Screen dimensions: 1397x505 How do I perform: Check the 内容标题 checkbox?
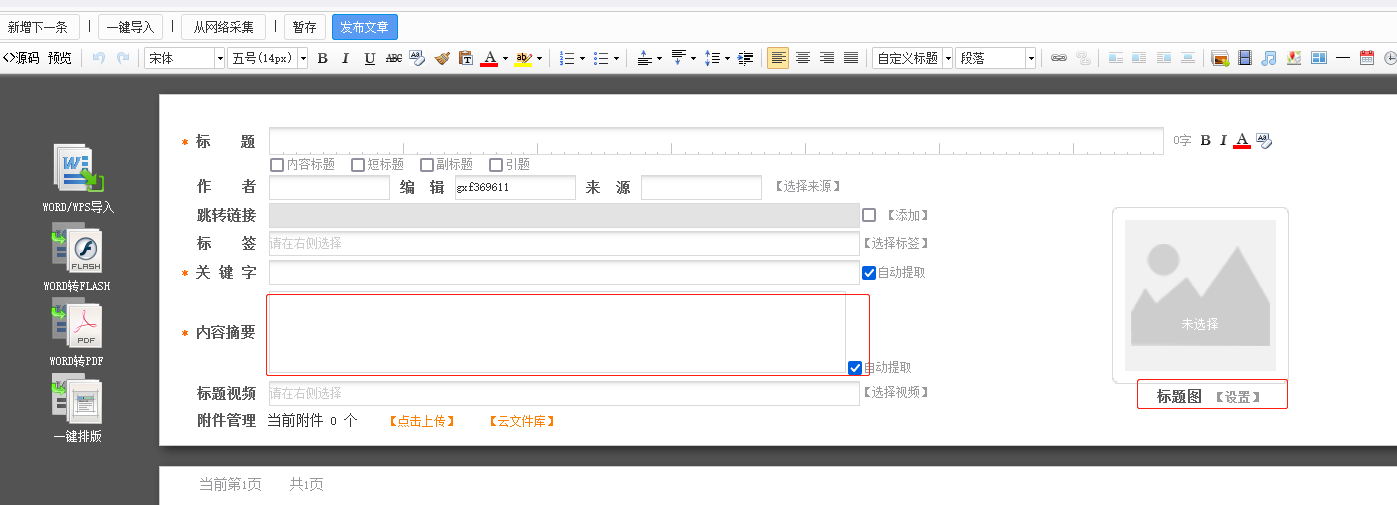(278, 165)
